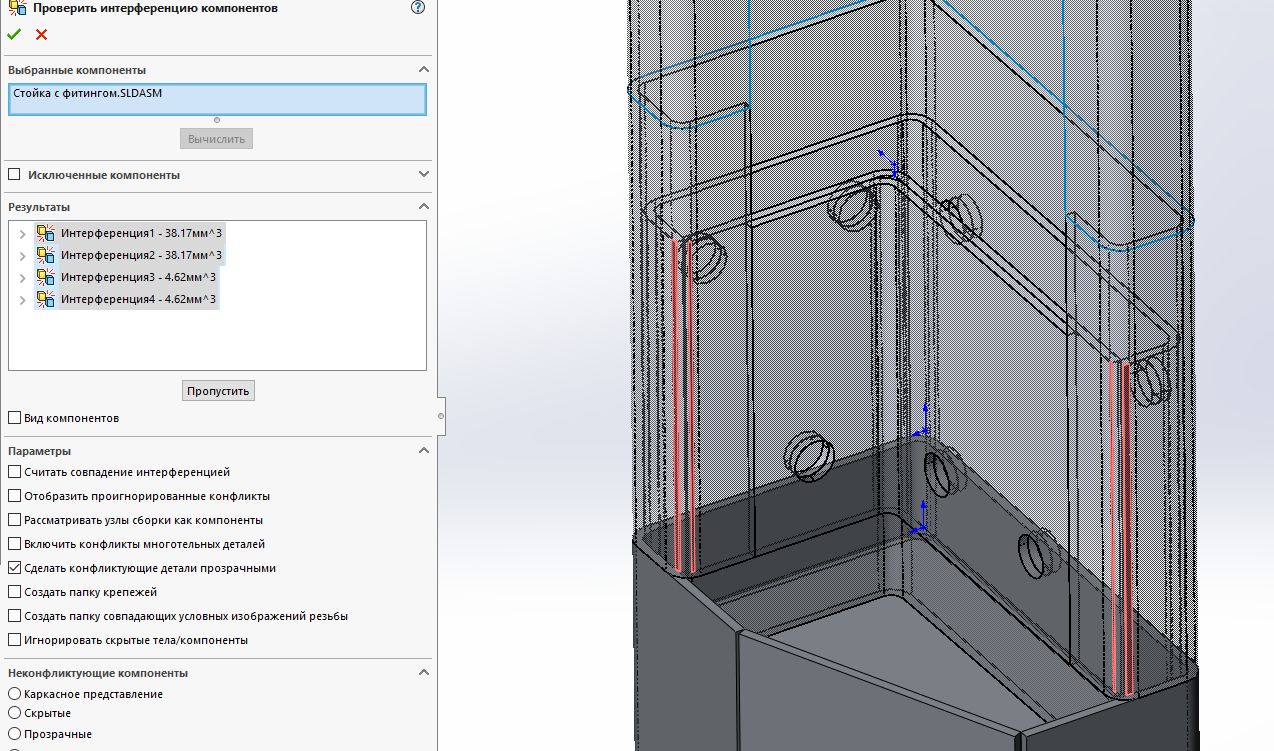Select Интерференция3 - 4.62мм^3 result
Viewport: 1274px width, 751px height.
138,277
